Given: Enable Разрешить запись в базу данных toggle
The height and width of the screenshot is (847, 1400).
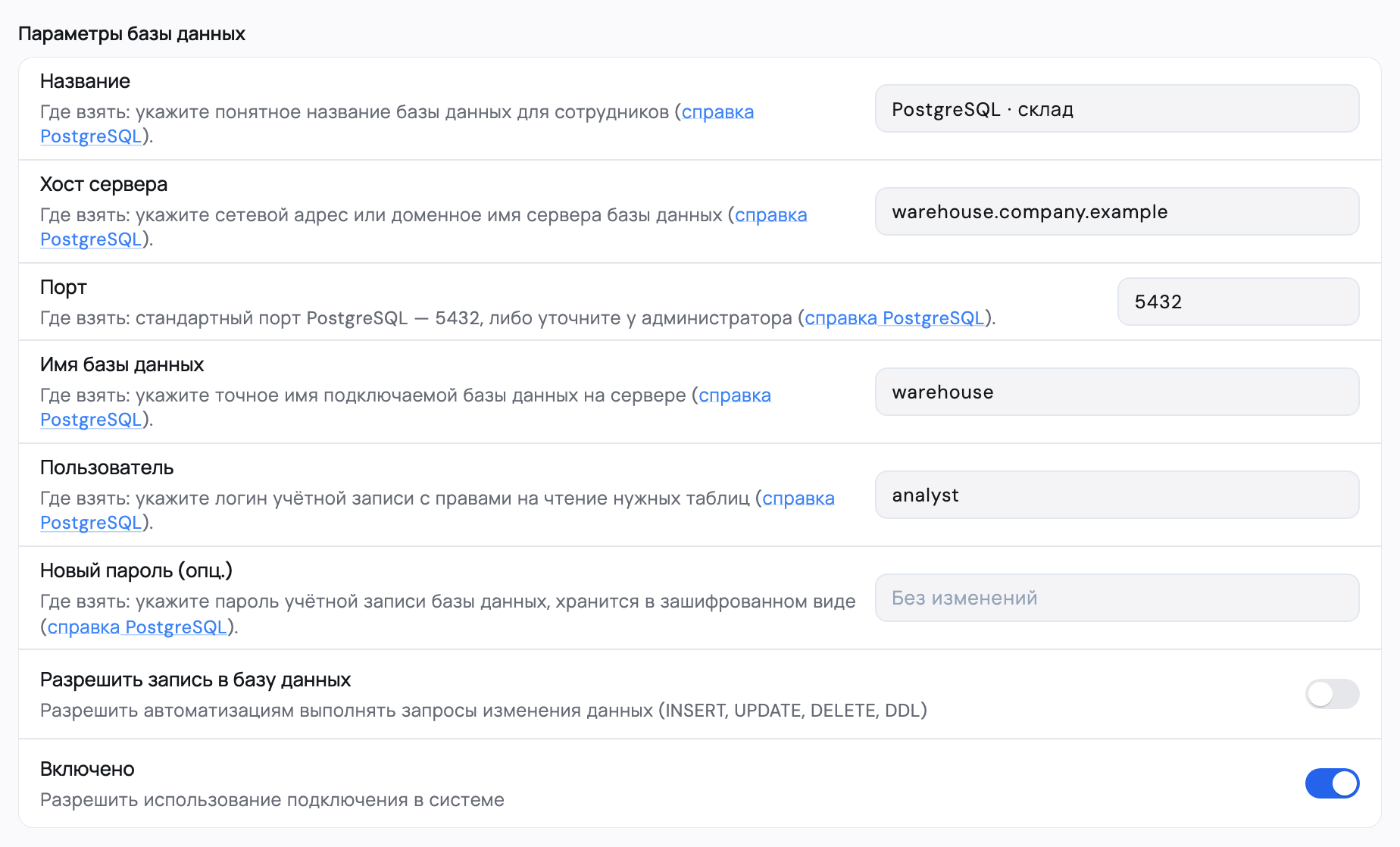Looking at the screenshot, I should [x=1332, y=694].
